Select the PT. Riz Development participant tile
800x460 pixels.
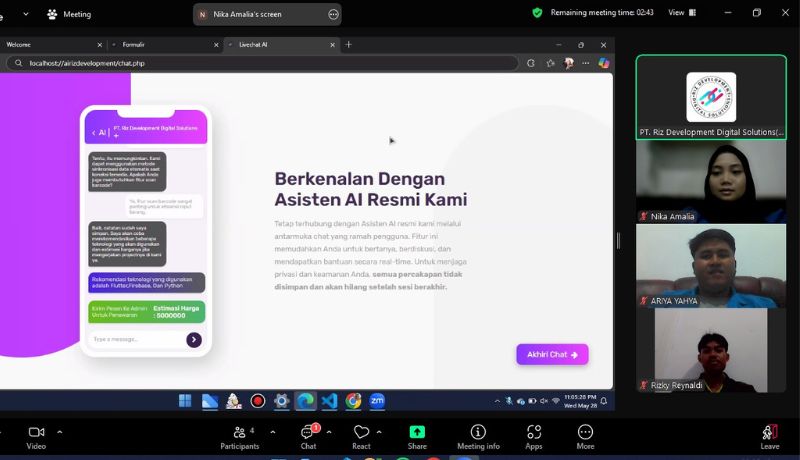(711, 97)
